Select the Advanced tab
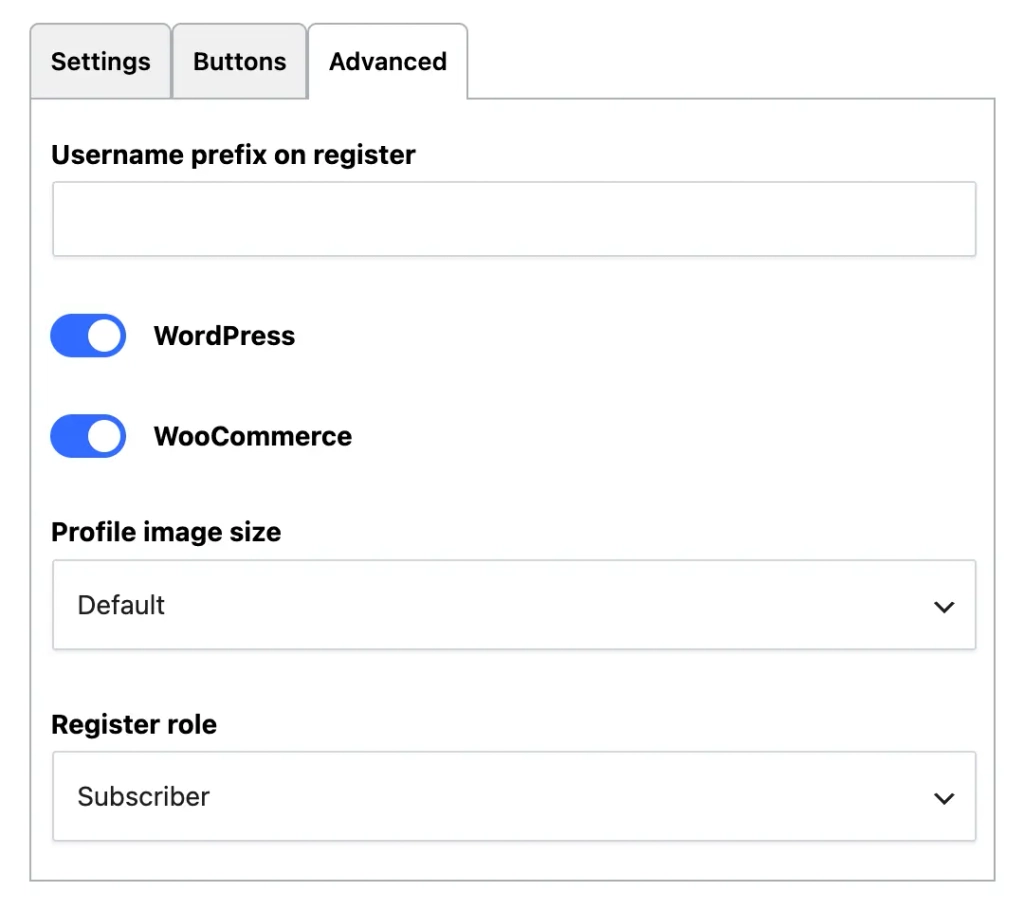This screenshot has height=910, width=1024. [x=388, y=61]
